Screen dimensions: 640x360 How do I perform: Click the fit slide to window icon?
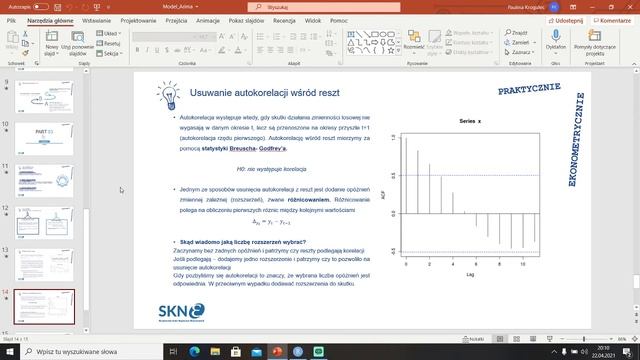(635, 339)
